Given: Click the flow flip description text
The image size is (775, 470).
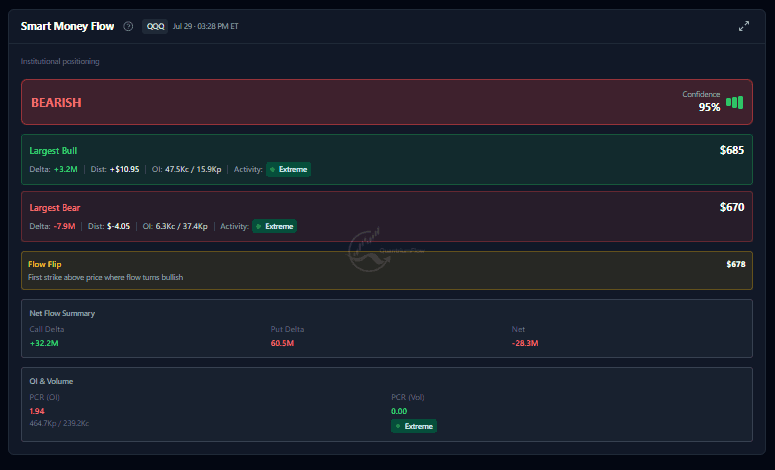Looking at the screenshot, I should click(x=106, y=277).
